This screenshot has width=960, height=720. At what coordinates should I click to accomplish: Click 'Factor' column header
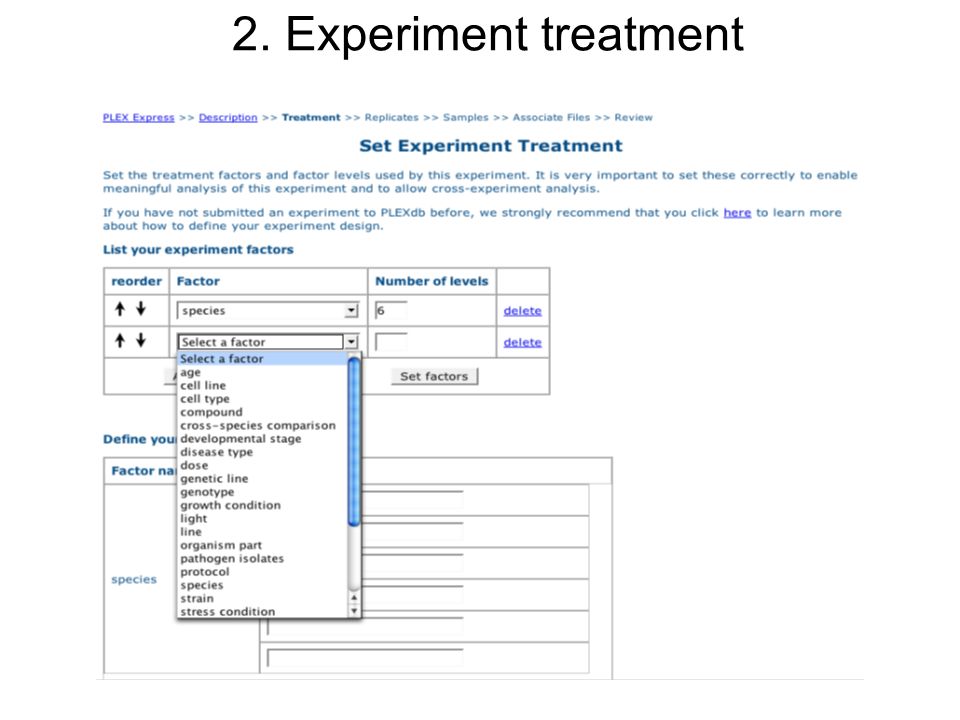click(198, 282)
